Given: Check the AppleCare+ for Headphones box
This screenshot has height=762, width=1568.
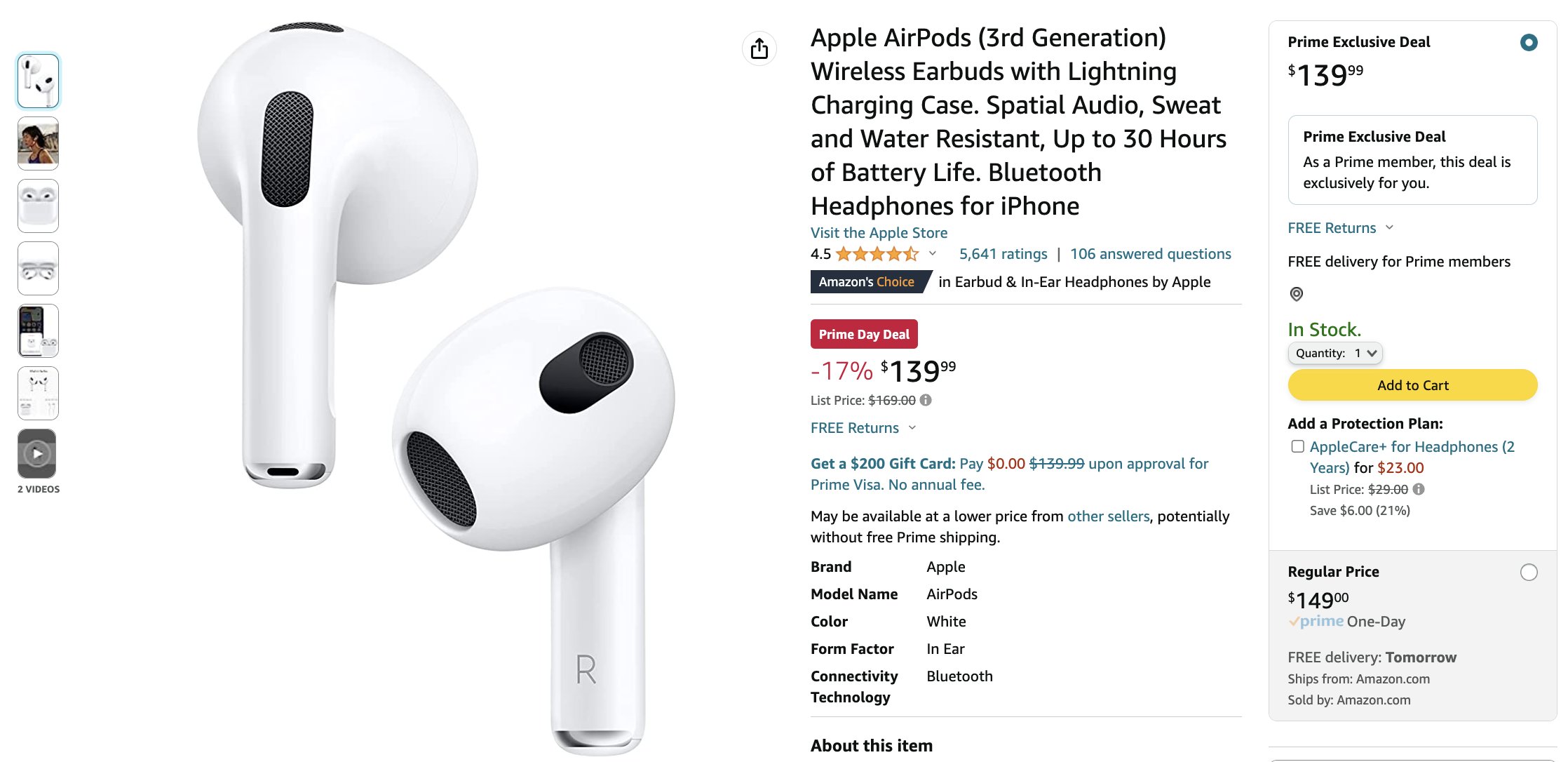Looking at the screenshot, I should [1298, 446].
